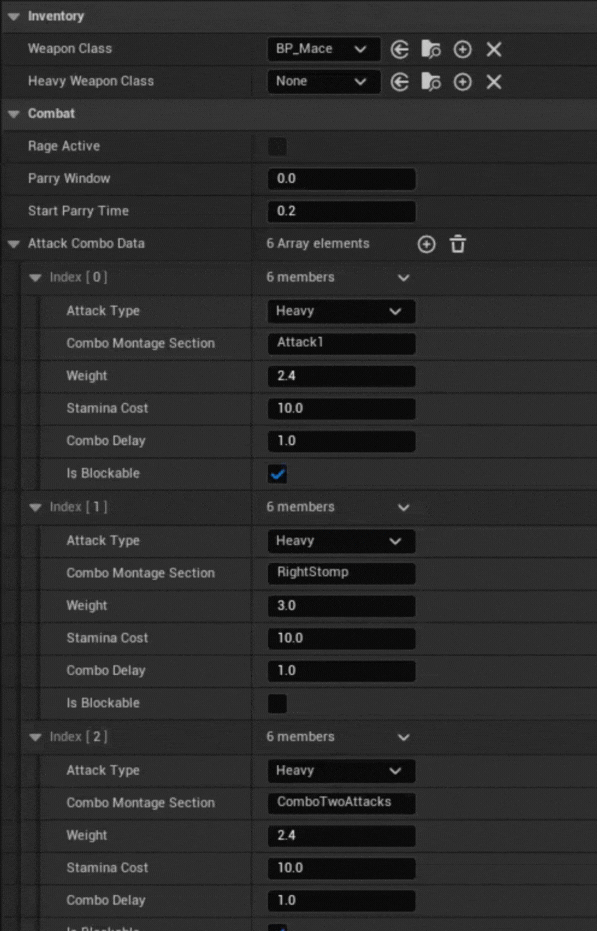The width and height of the screenshot is (597, 931).
Task: Browse to BP_Mace in Content Browser
Action: [x=430, y=49]
